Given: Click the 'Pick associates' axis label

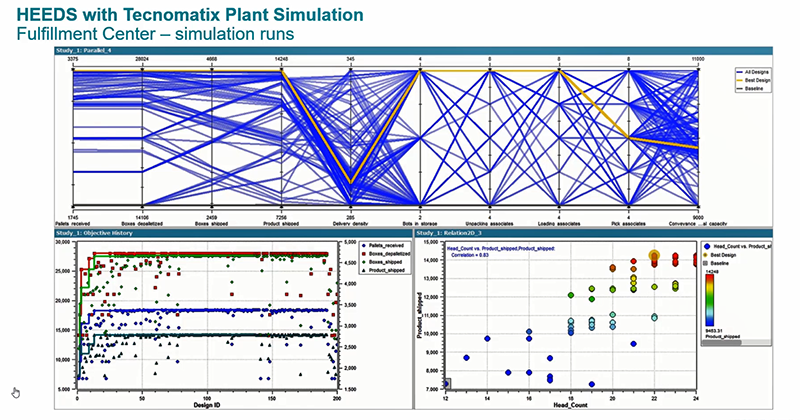Looking at the screenshot, I should 628,224.
